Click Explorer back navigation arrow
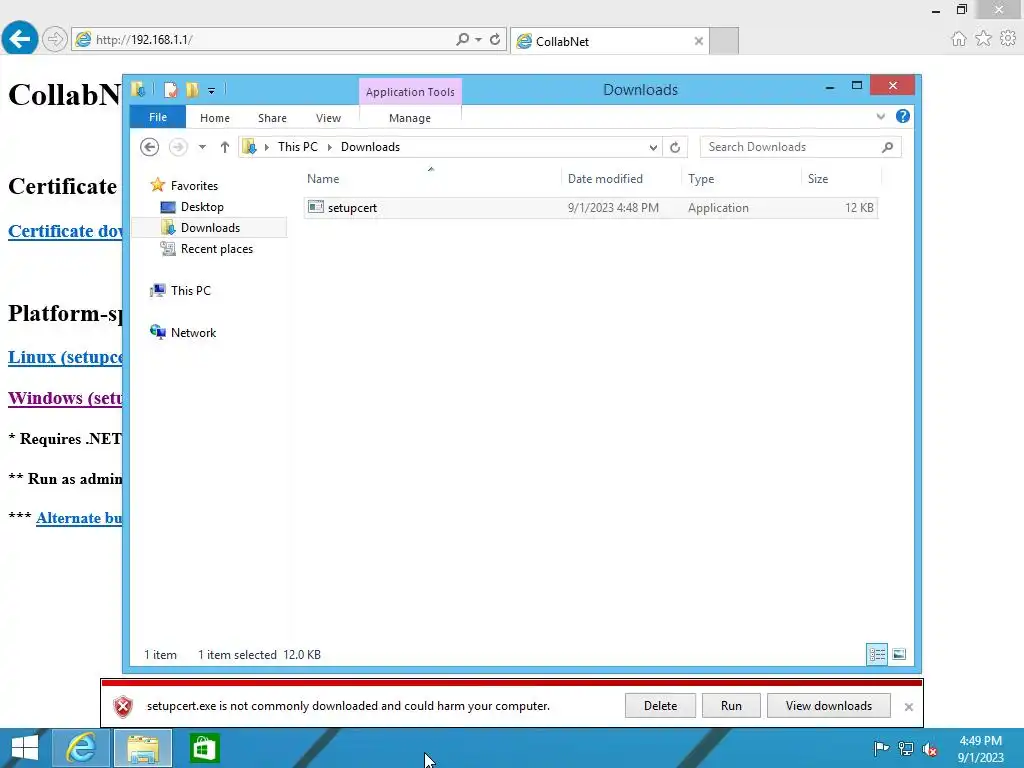 [150, 147]
